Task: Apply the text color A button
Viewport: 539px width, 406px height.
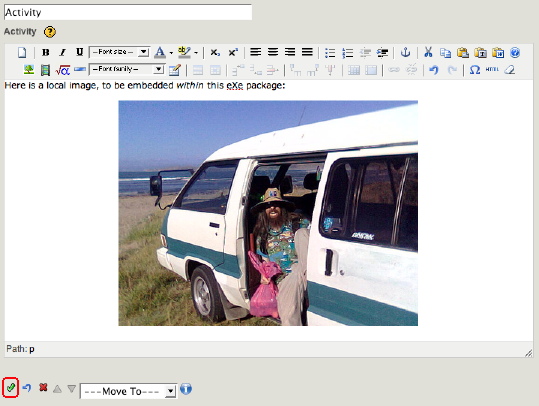Action: point(160,52)
